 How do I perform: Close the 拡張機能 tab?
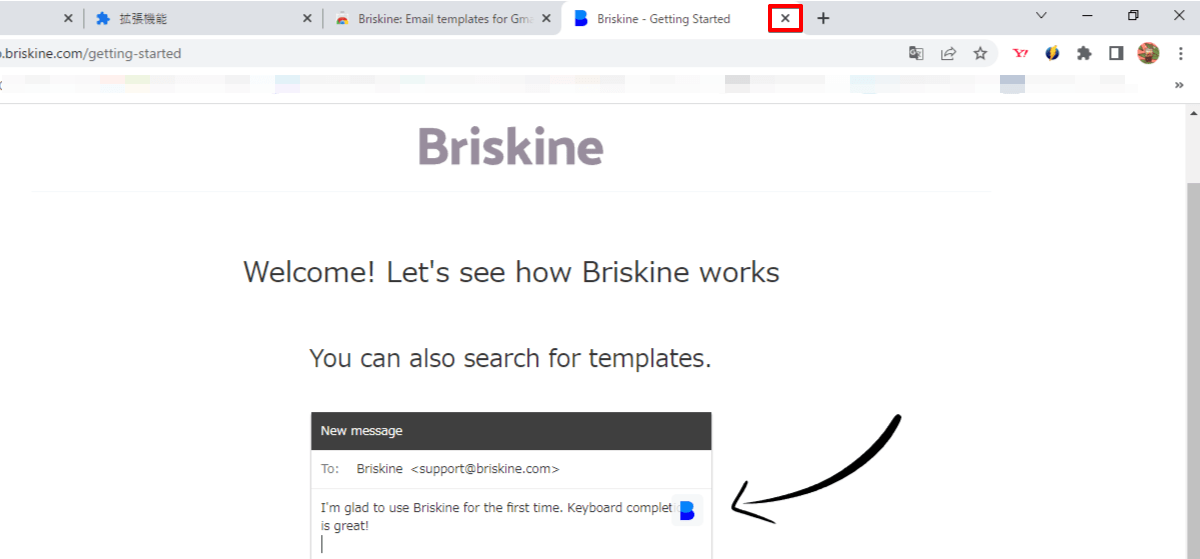tap(307, 18)
